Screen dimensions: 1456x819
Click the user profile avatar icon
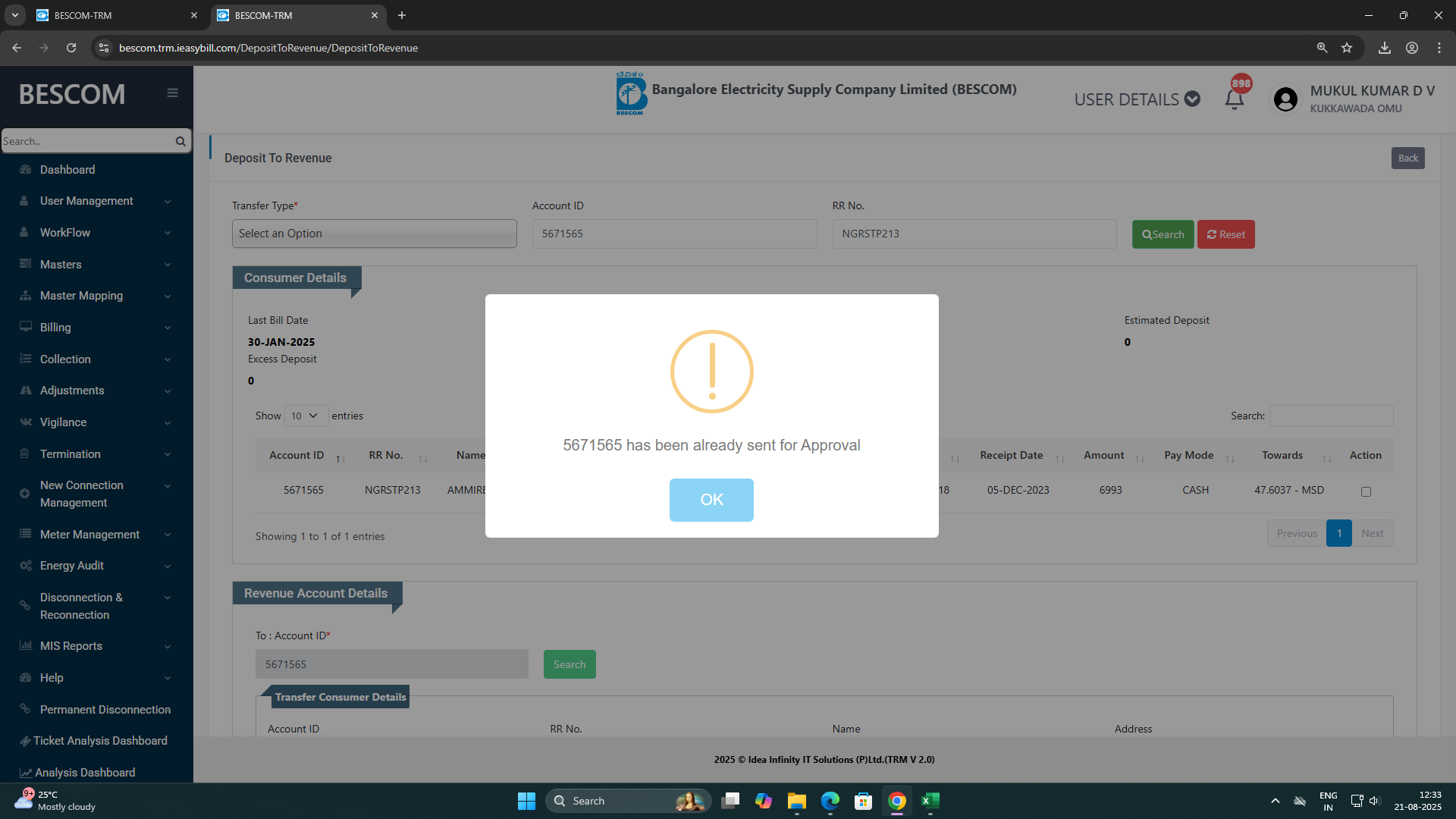point(1285,99)
